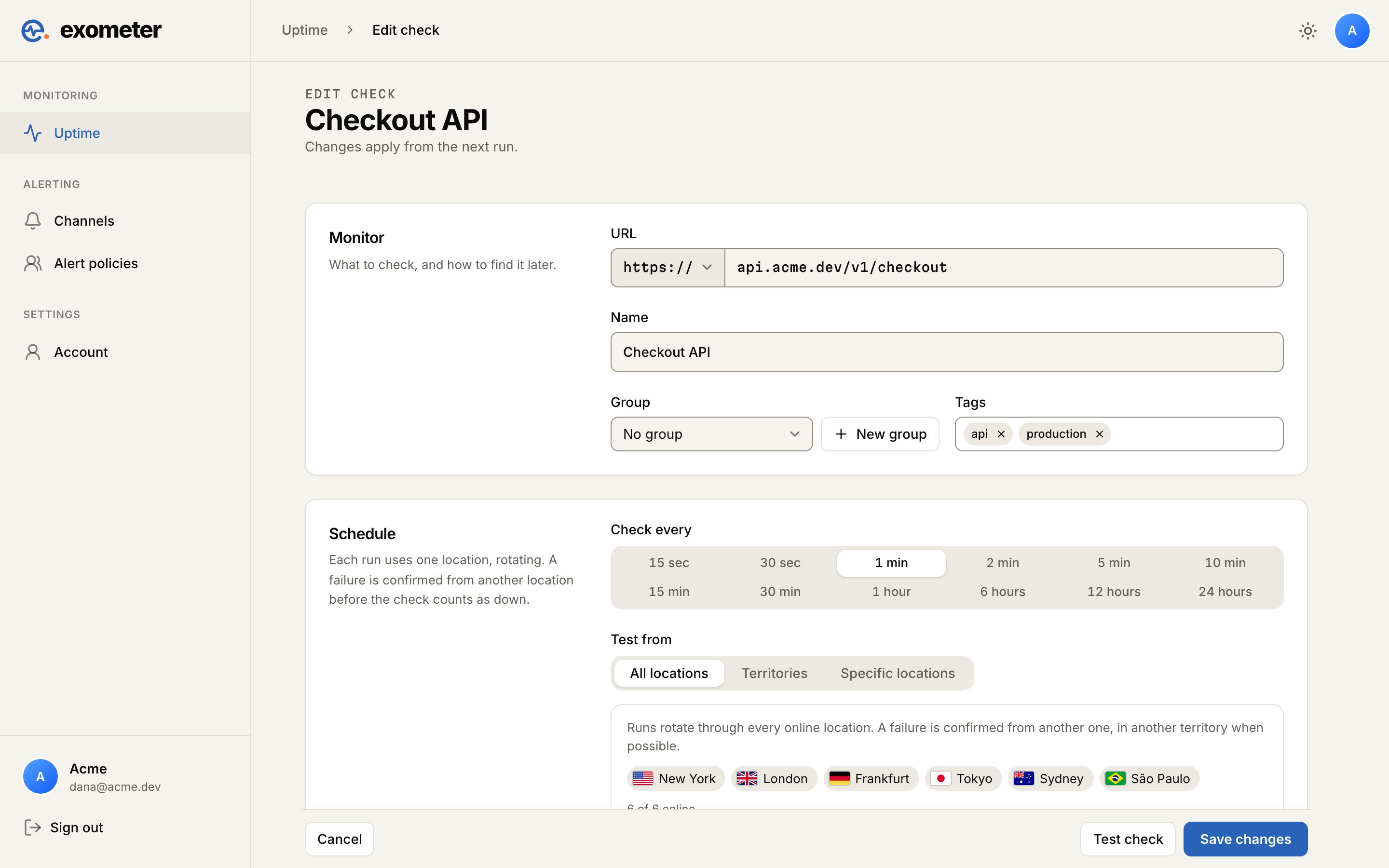Go to Uptime breadcrumb link
Viewport: 1389px width, 868px height.
click(304, 30)
